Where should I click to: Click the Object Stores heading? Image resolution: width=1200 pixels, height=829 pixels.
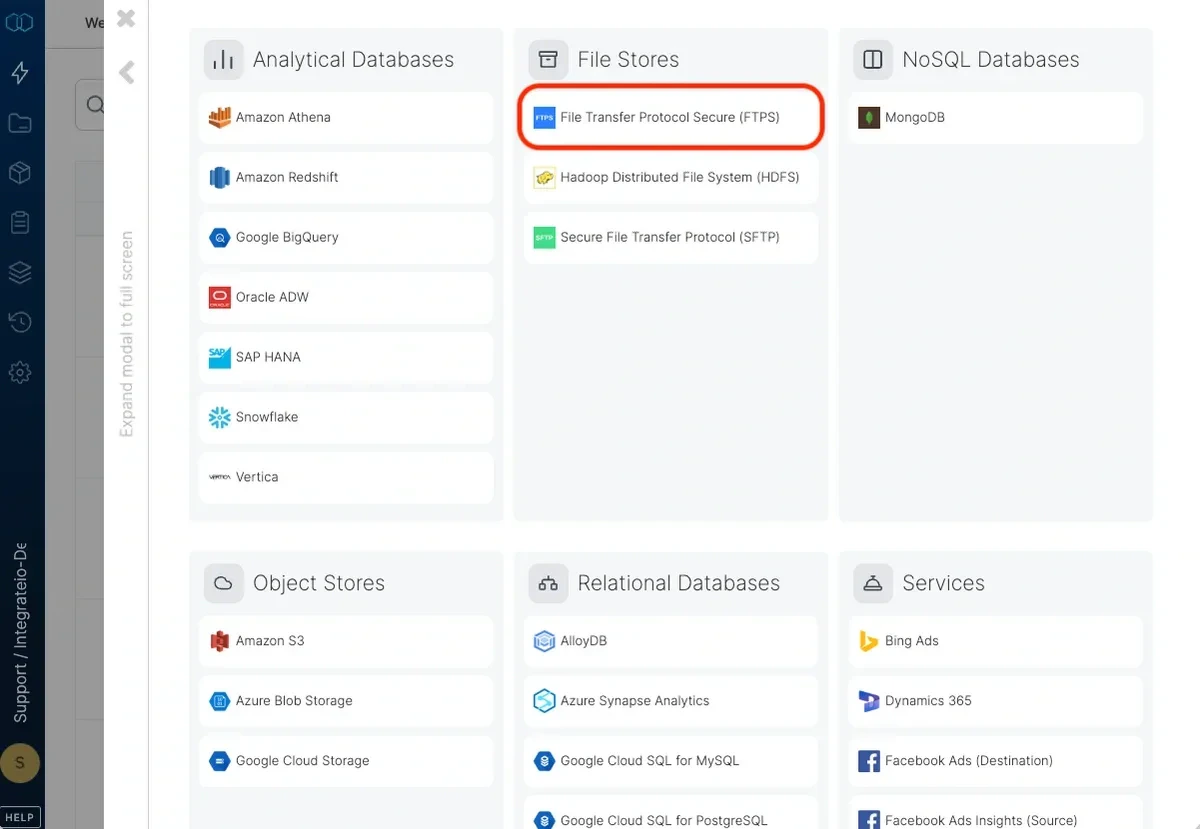[x=319, y=583]
